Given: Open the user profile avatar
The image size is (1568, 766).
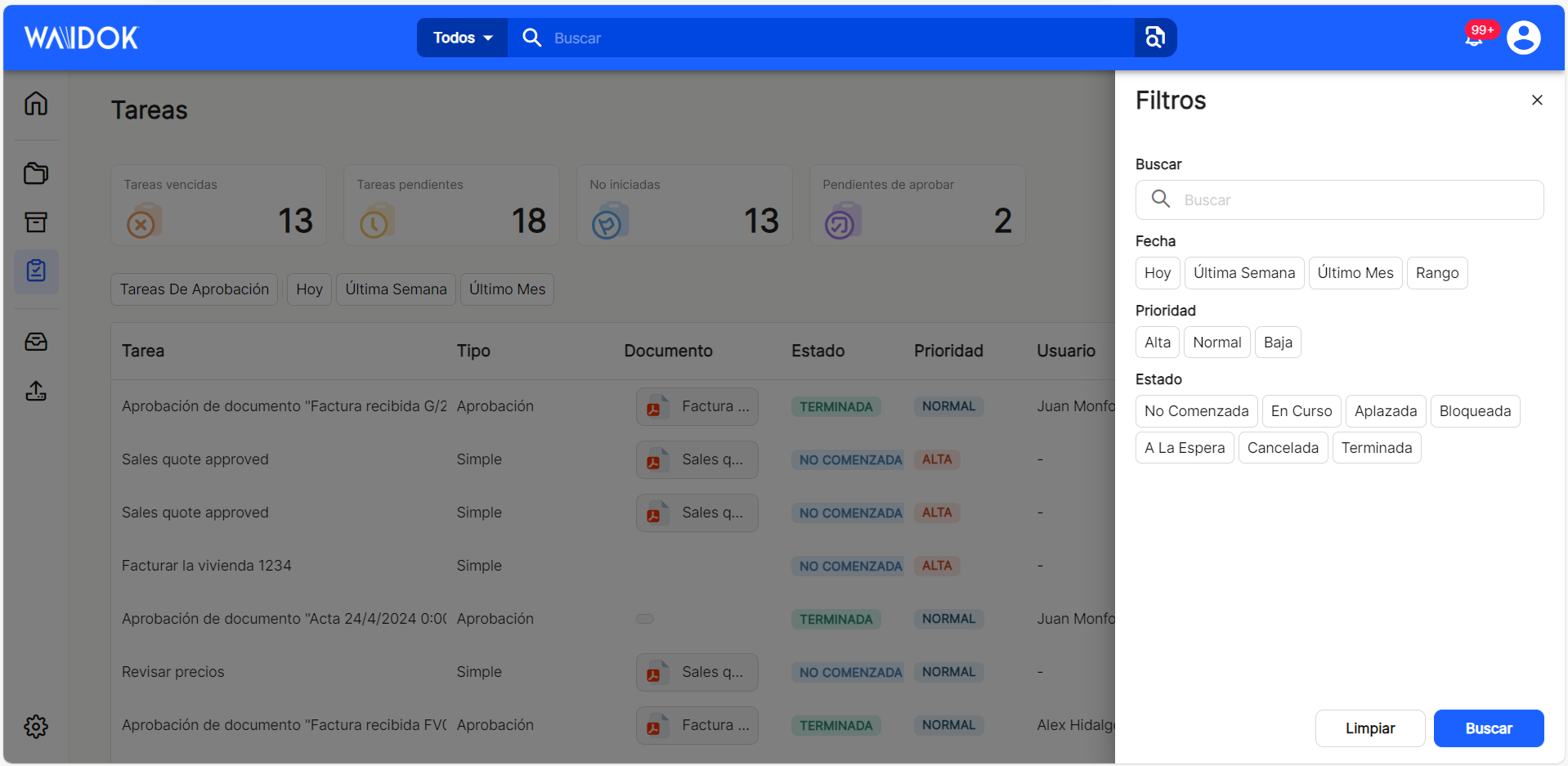Looking at the screenshot, I should [1523, 38].
